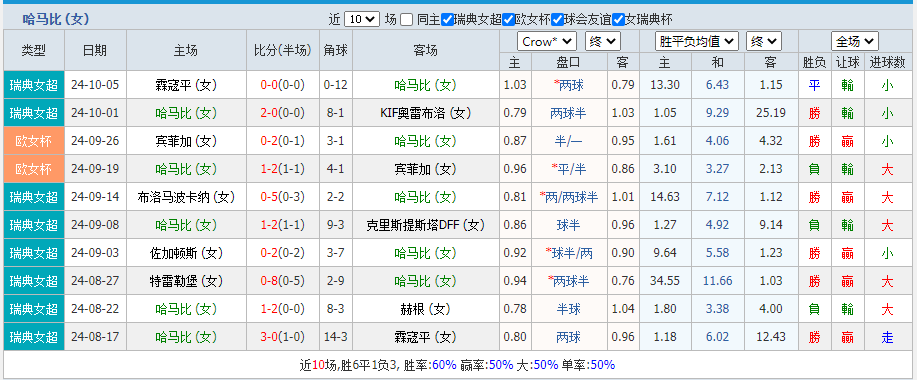This screenshot has height=380, width=917.
Task: Click the away odds value 25.19
Action: (x=770, y=113)
